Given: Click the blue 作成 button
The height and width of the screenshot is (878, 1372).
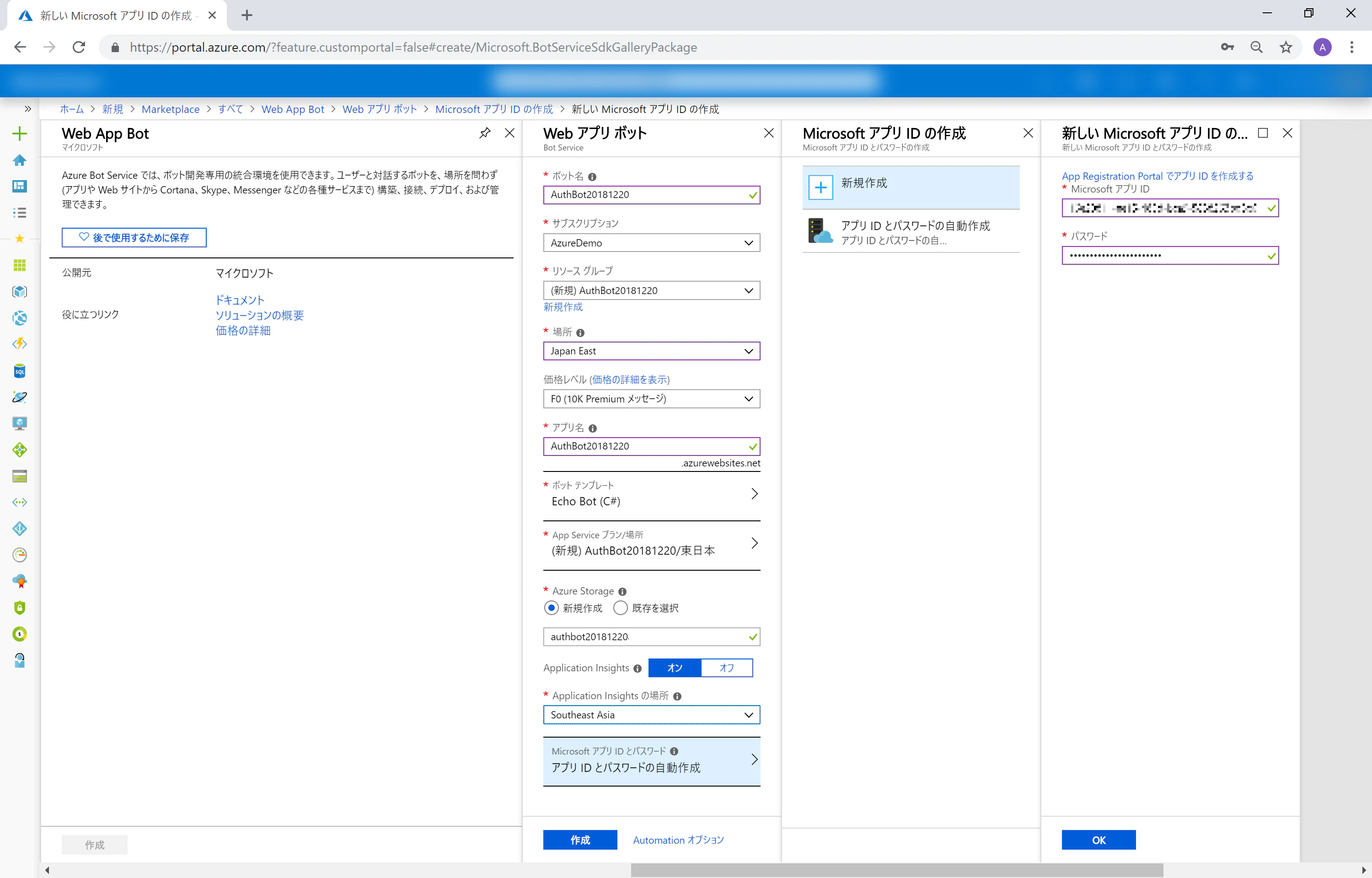Looking at the screenshot, I should (x=580, y=840).
